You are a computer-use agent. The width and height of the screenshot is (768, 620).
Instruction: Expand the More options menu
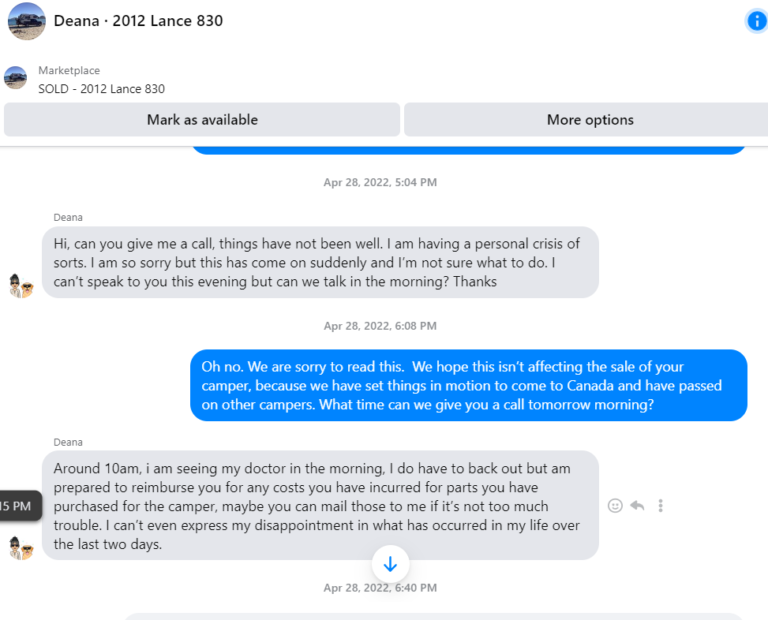(590, 120)
